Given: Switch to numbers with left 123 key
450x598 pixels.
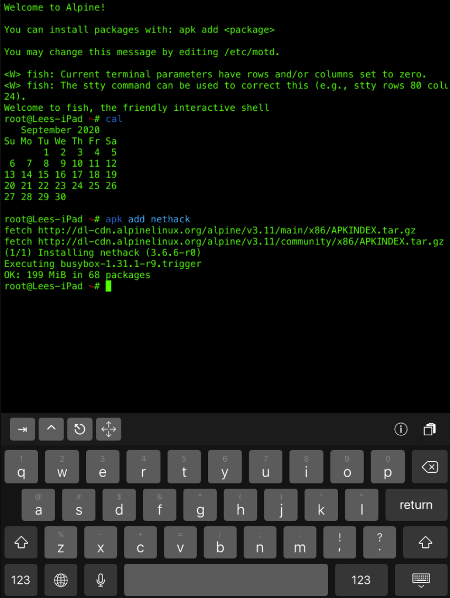Looking at the screenshot, I should click(21, 580).
